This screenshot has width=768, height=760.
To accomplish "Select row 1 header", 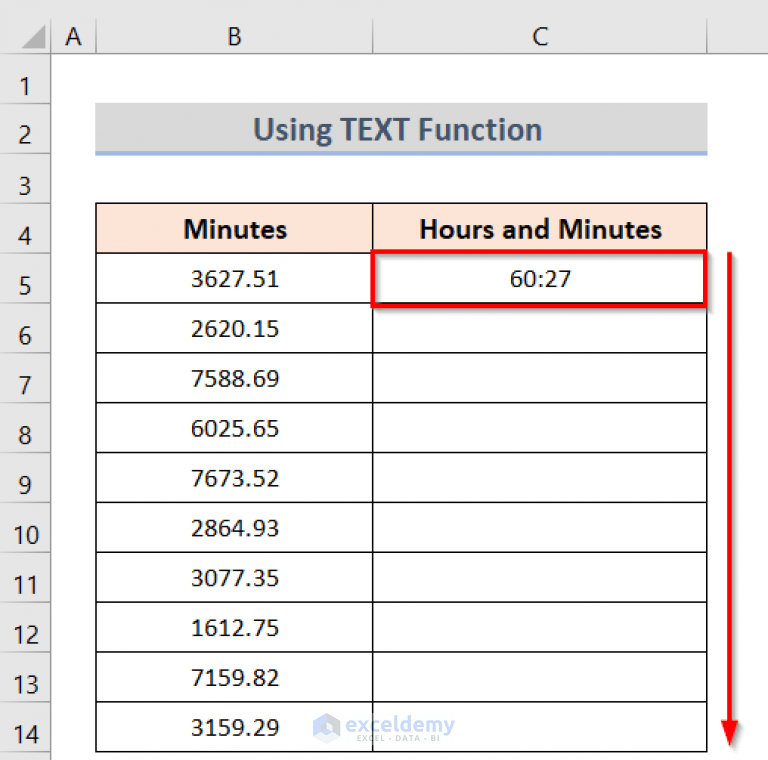I will [25, 79].
